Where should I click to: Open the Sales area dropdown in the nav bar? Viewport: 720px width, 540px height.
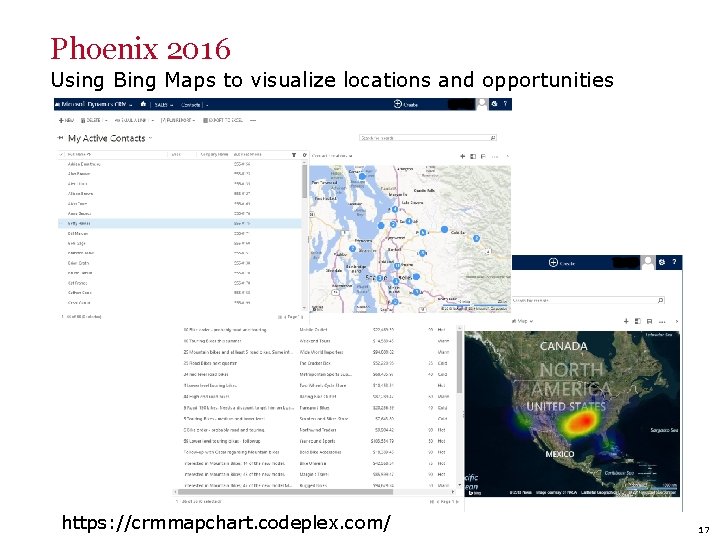coord(163,105)
